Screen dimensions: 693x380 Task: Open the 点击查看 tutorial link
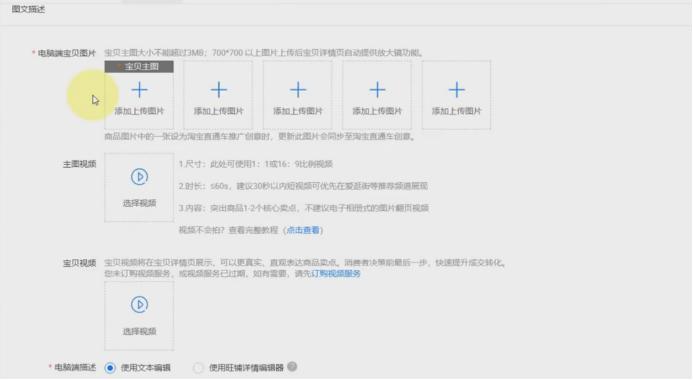pos(303,230)
